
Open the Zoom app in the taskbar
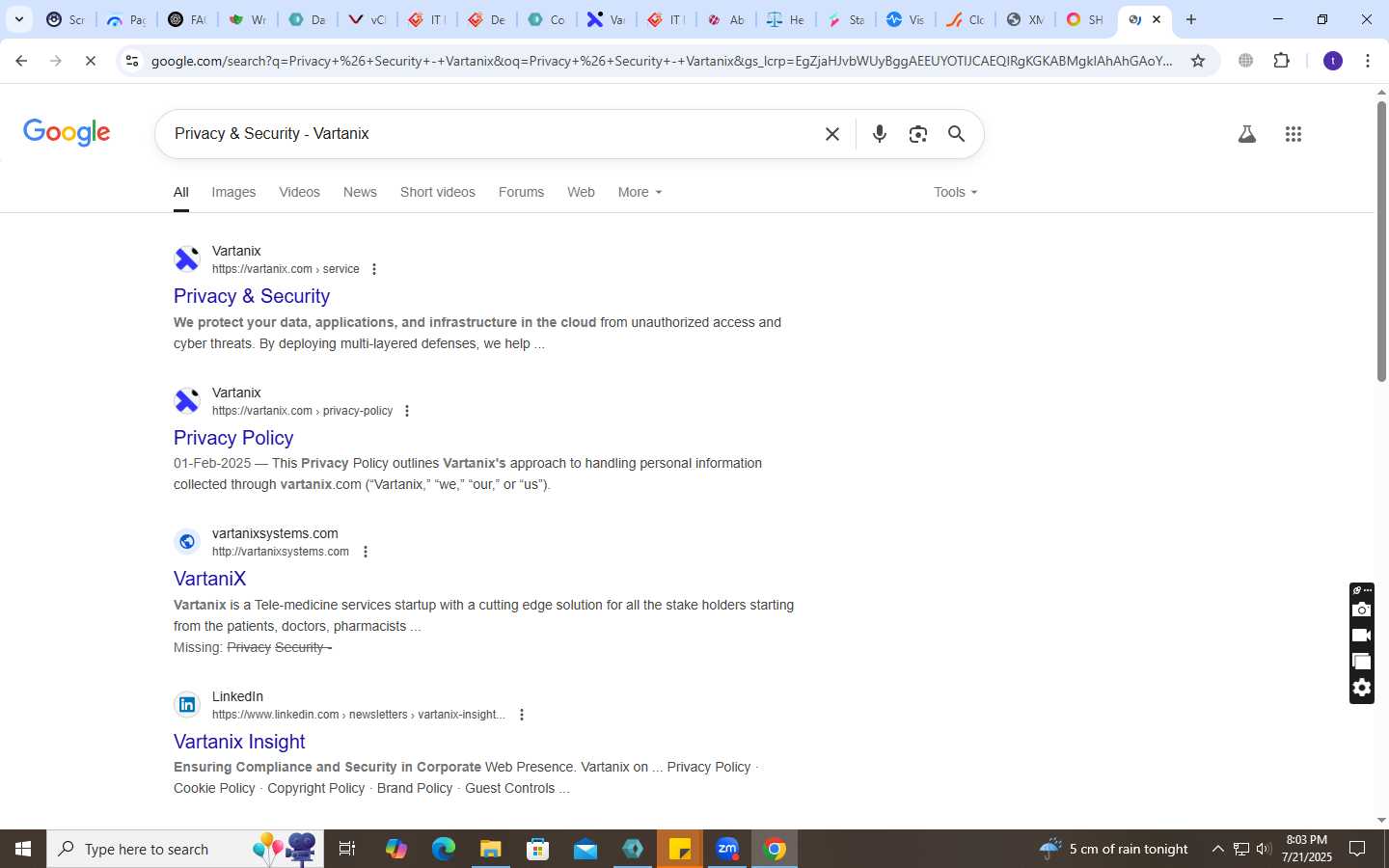click(727, 849)
